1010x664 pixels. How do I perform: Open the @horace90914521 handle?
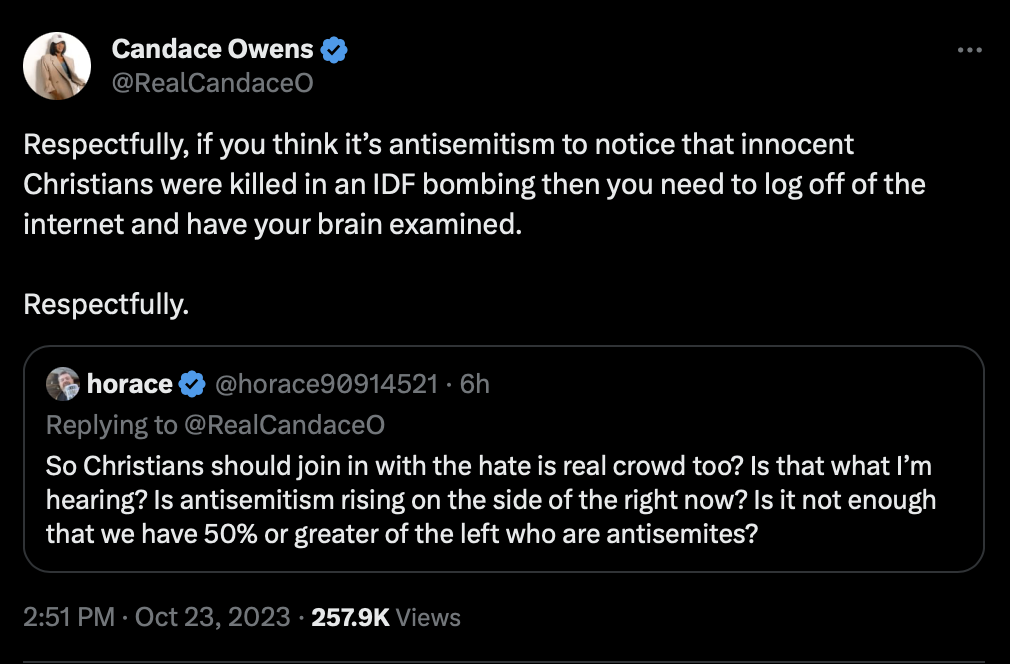[x=324, y=384]
